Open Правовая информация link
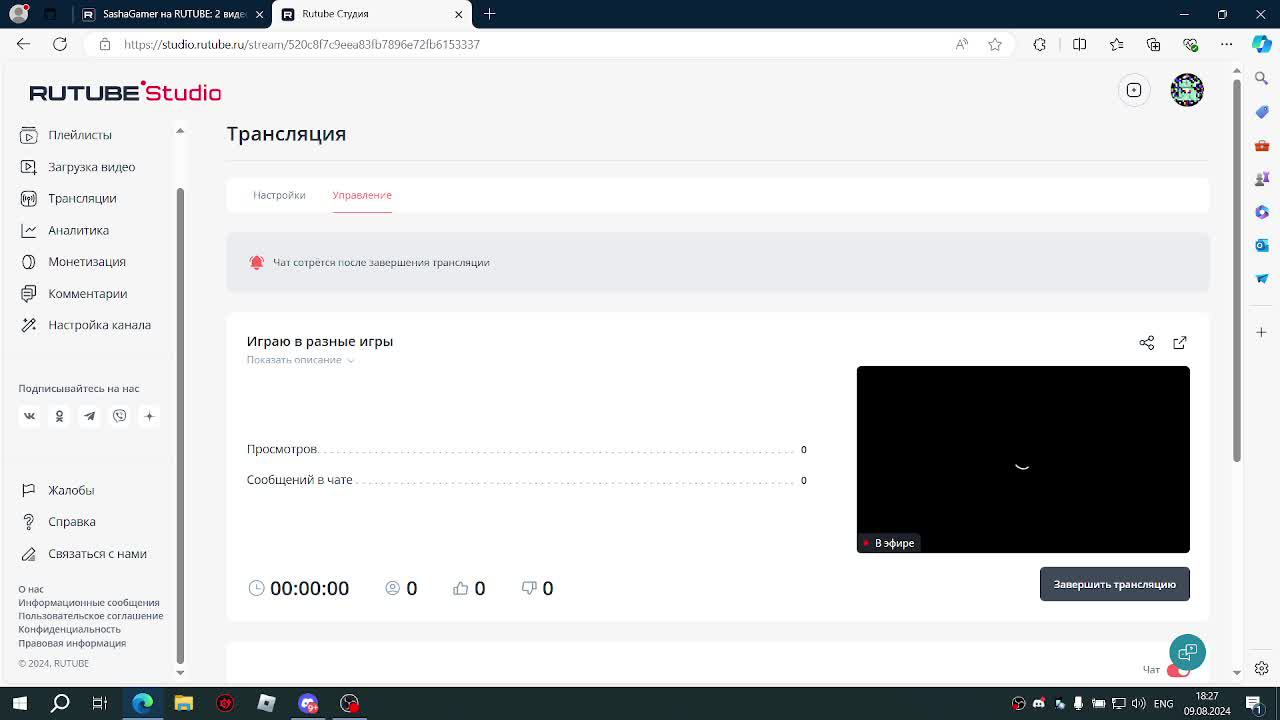Image resolution: width=1280 pixels, height=720 pixels. (x=72, y=643)
